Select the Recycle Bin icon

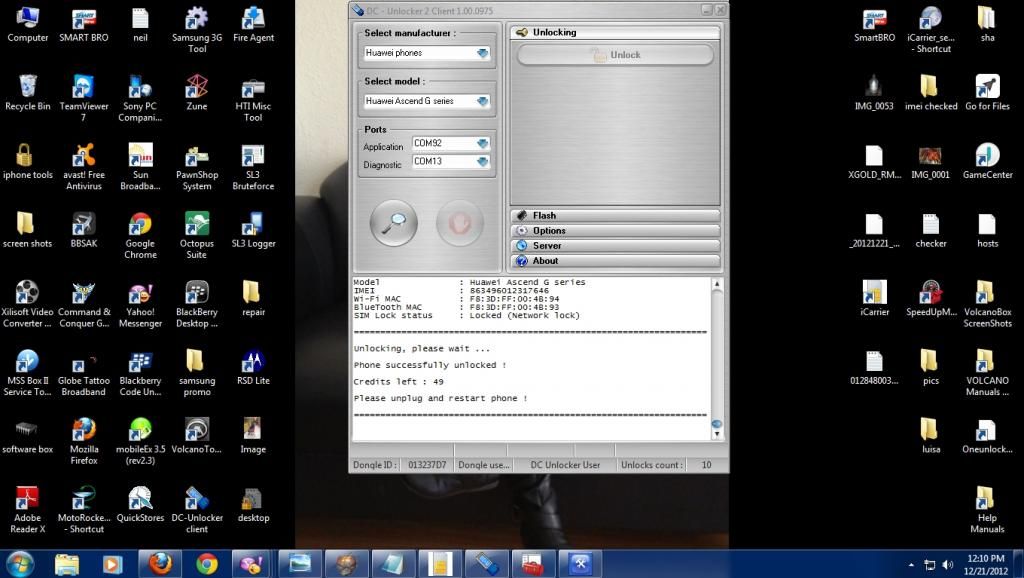point(27,93)
